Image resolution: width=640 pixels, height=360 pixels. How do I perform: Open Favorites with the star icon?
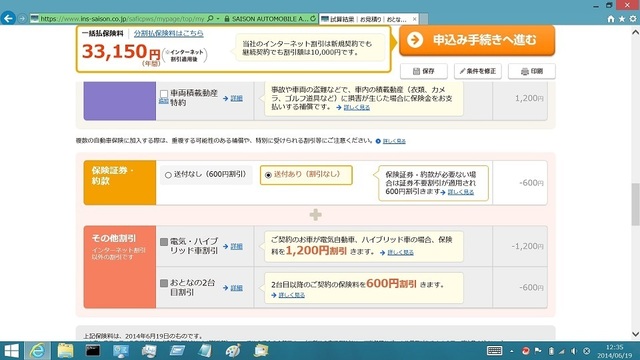click(622, 19)
